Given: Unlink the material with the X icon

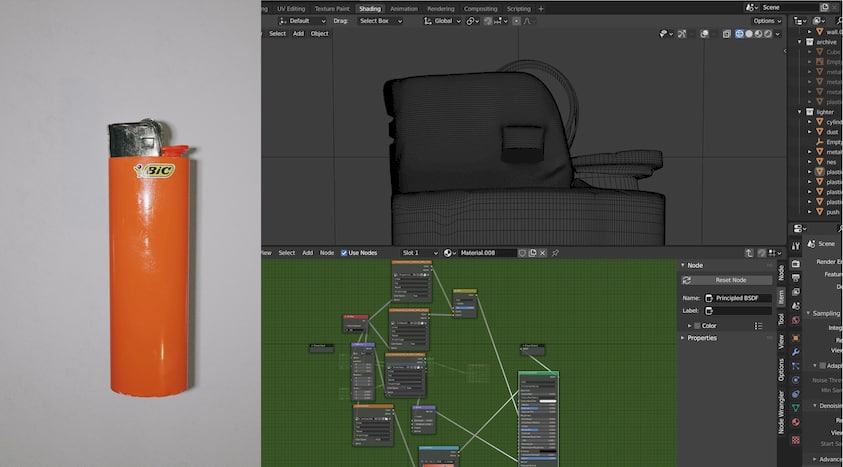Looking at the screenshot, I should 542,253.
